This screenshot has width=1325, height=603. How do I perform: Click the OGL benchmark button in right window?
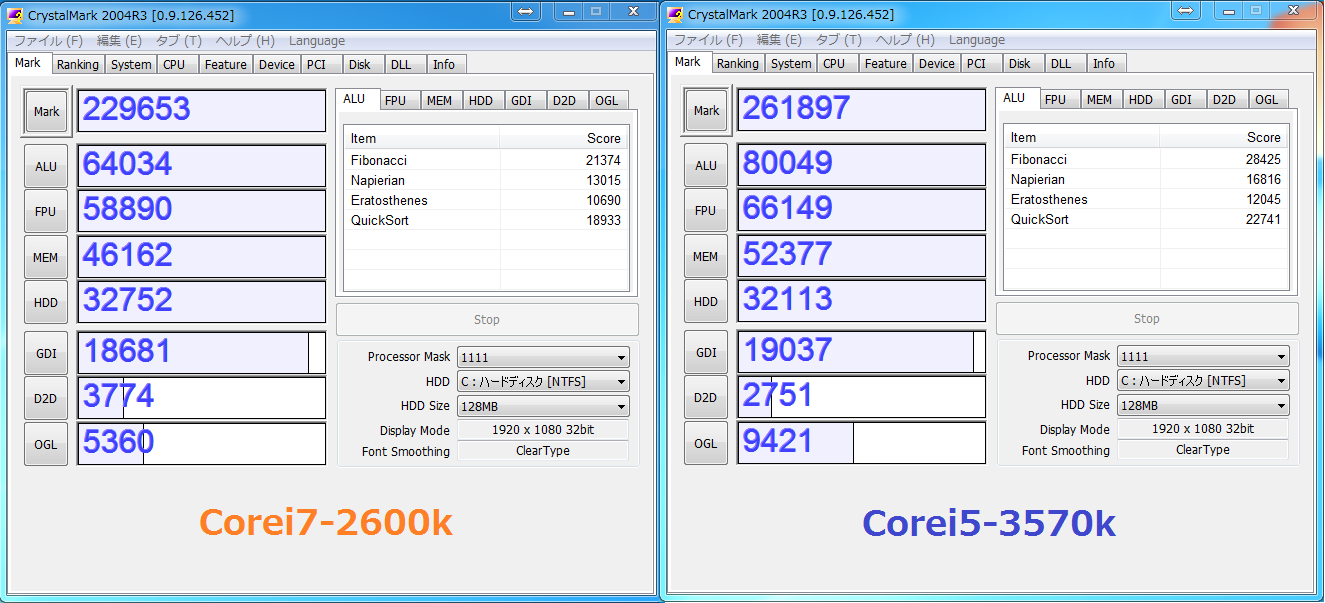[706, 443]
